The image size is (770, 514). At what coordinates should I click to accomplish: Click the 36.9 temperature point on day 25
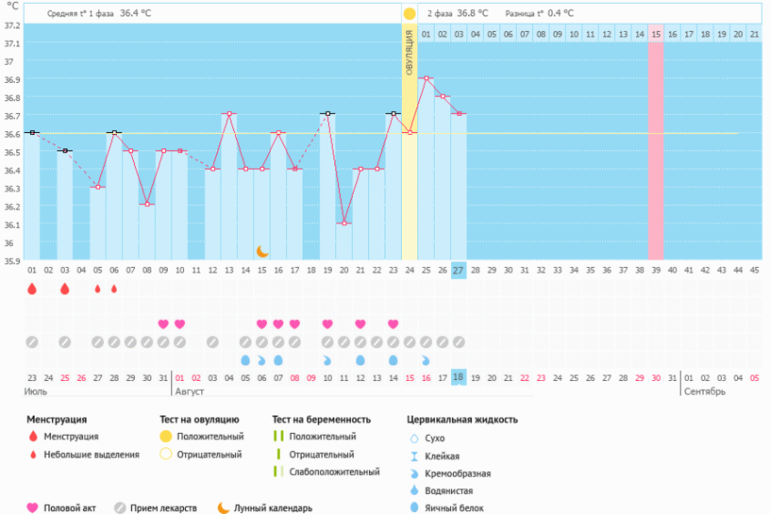(x=426, y=78)
